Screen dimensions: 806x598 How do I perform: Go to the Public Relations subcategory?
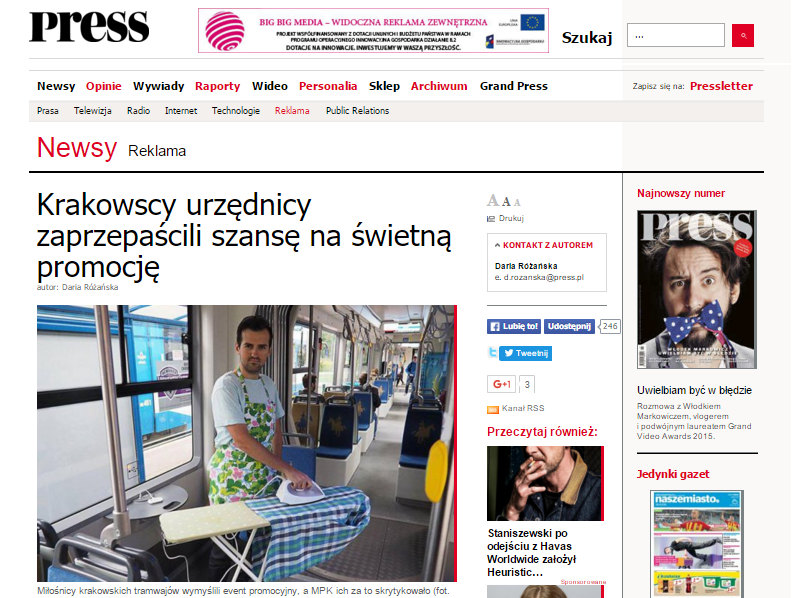pos(357,111)
